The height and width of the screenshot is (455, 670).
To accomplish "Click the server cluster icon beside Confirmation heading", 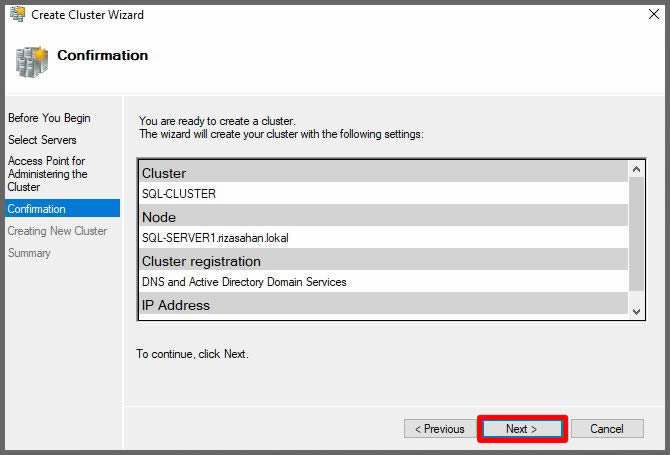I will tap(31, 60).
